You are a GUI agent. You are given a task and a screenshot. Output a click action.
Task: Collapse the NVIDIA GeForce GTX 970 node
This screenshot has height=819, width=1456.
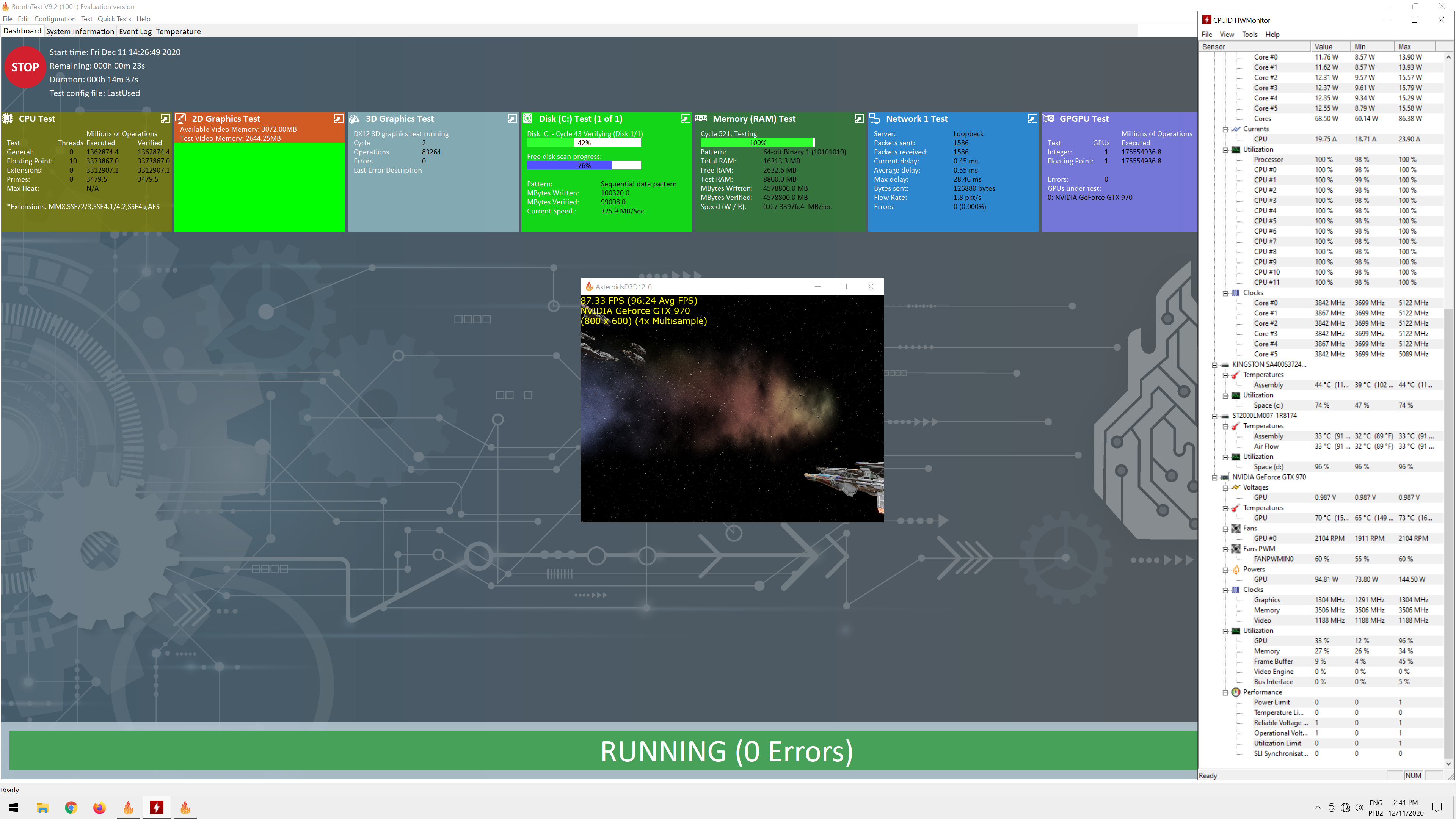click(x=1214, y=477)
